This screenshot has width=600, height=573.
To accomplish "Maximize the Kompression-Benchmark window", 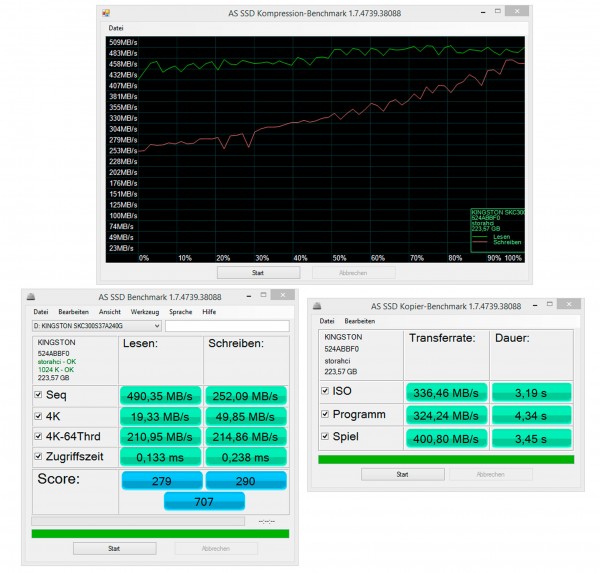I will click(497, 11).
